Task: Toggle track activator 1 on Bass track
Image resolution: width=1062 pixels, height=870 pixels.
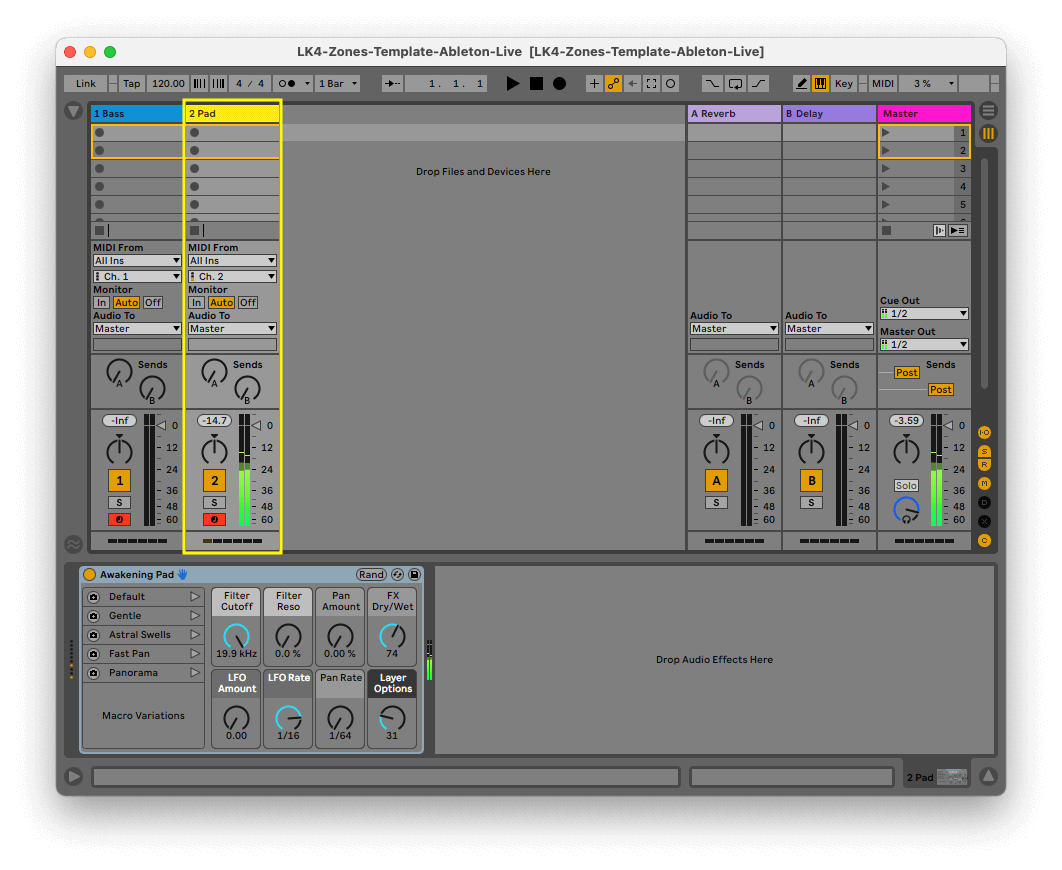Action: (x=119, y=481)
